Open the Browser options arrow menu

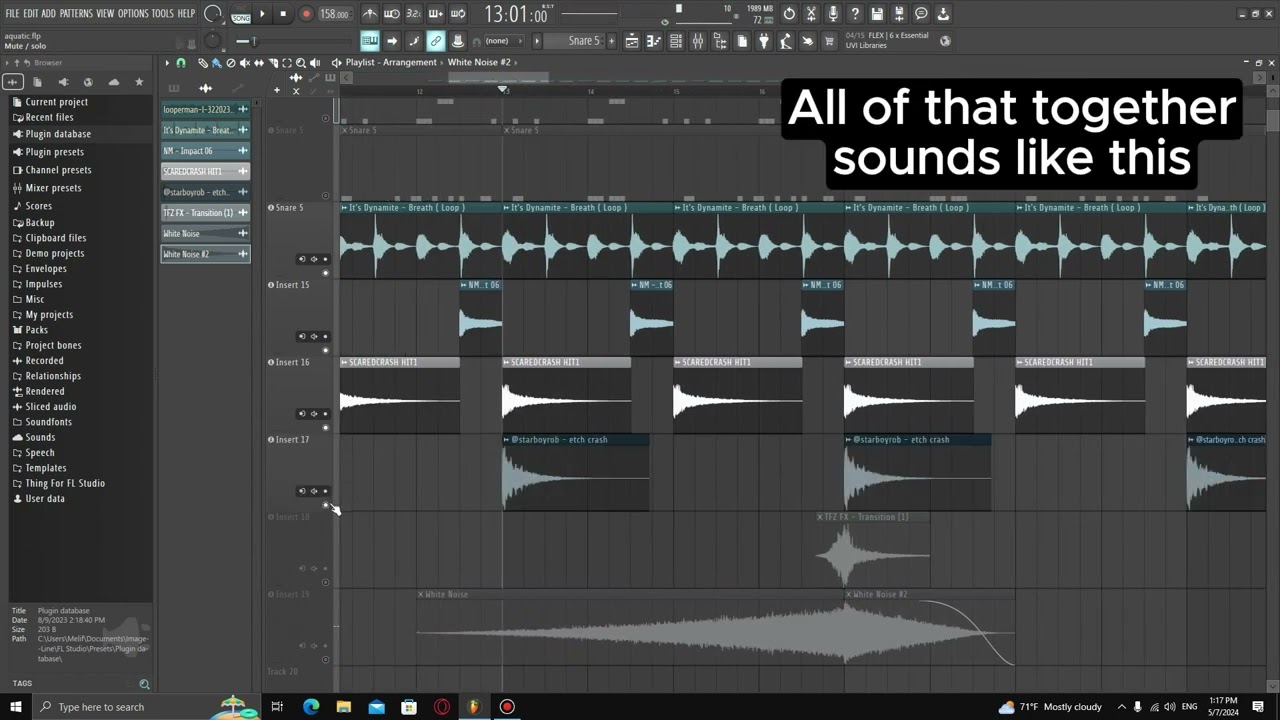coord(6,63)
